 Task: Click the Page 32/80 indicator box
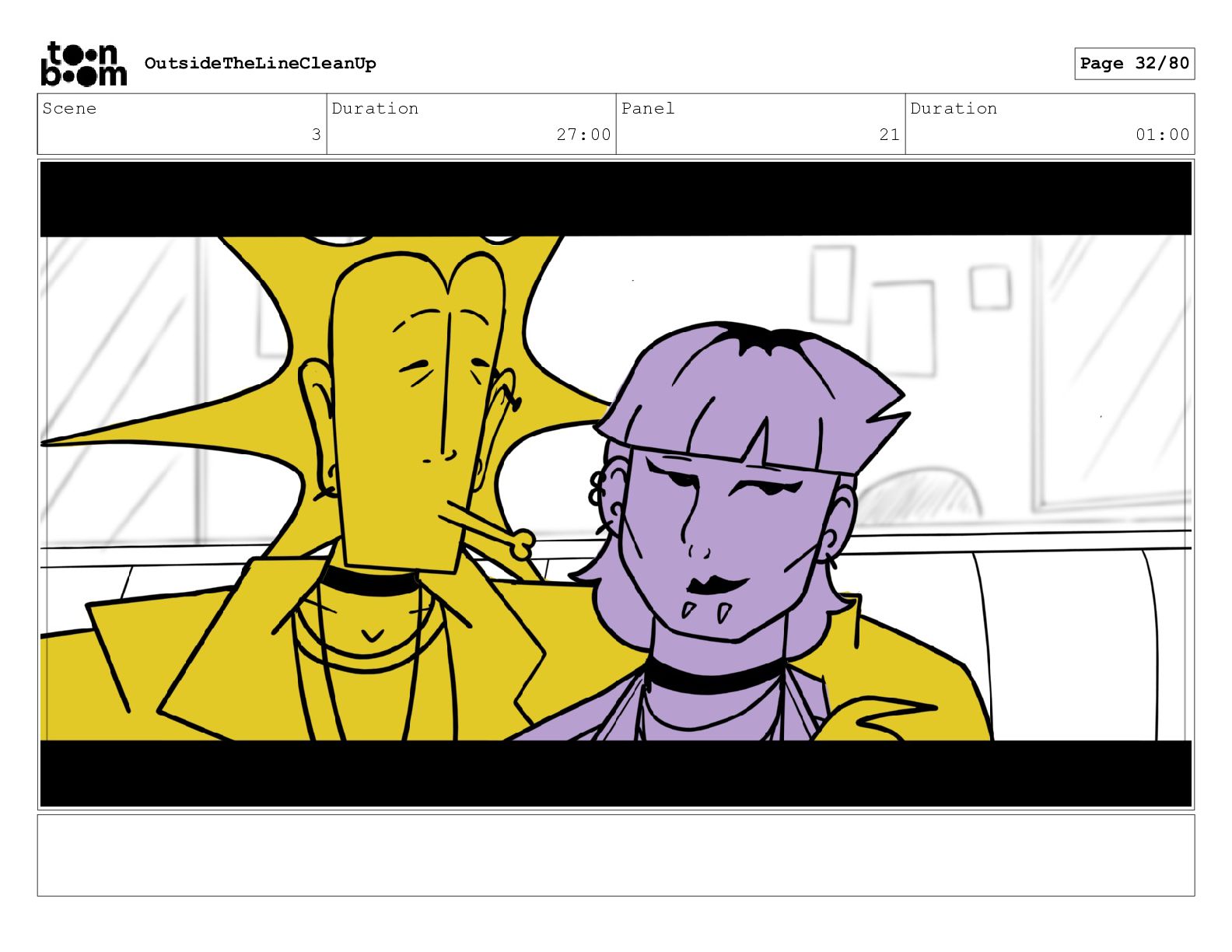1134,63
